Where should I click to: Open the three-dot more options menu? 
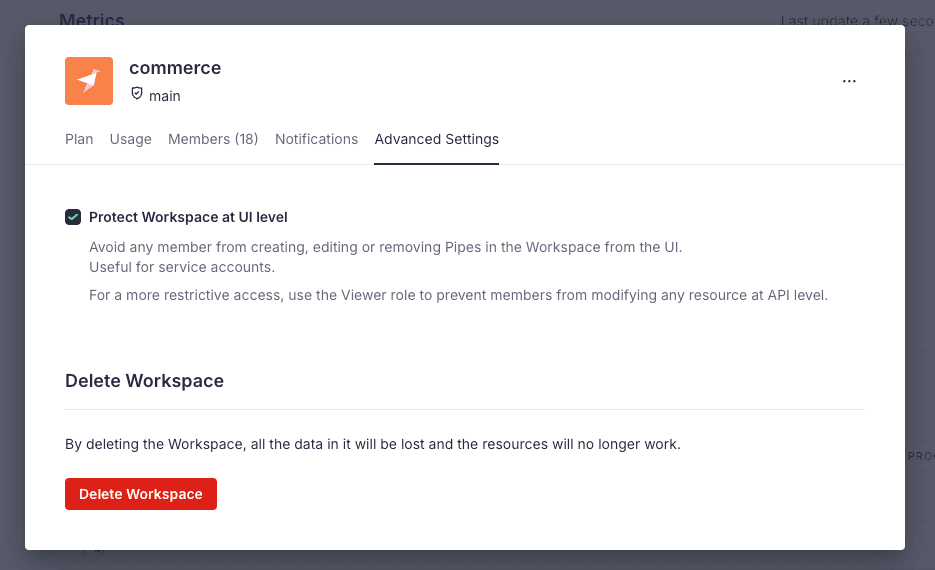[849, 81]
